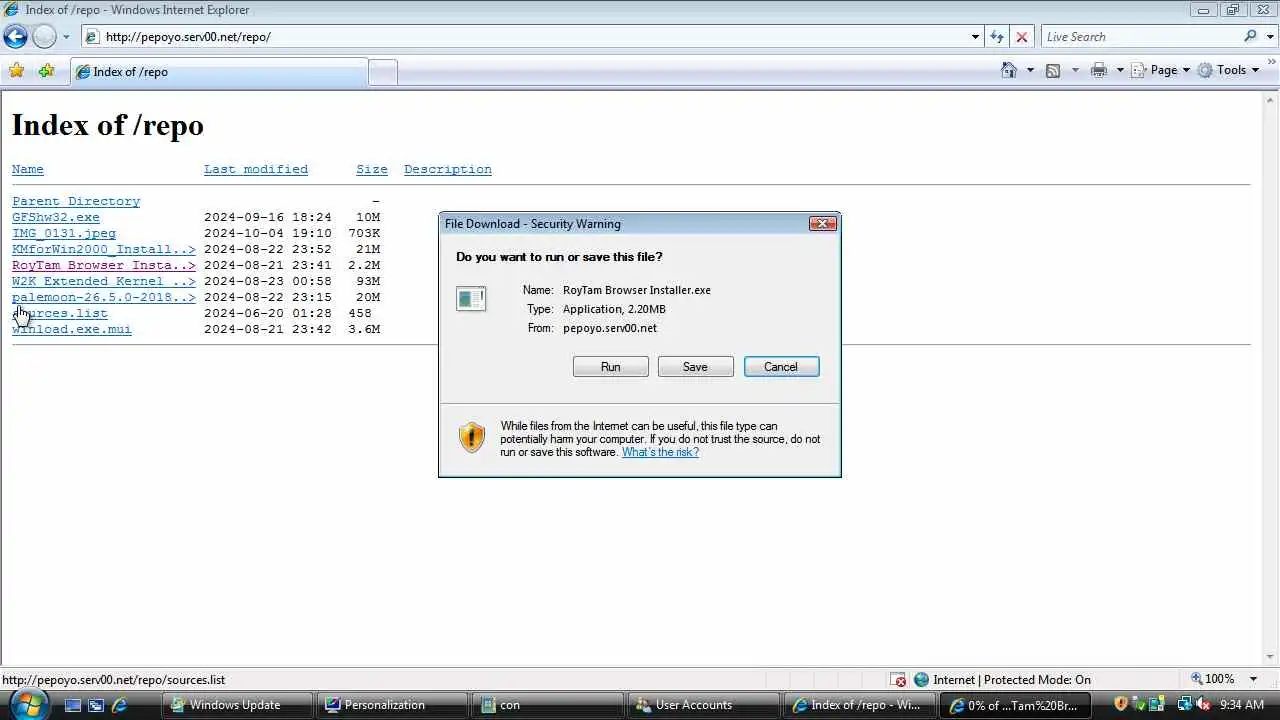Open the Page menu
This screenshot has height=720, width=1280.
click(1161, 70)
